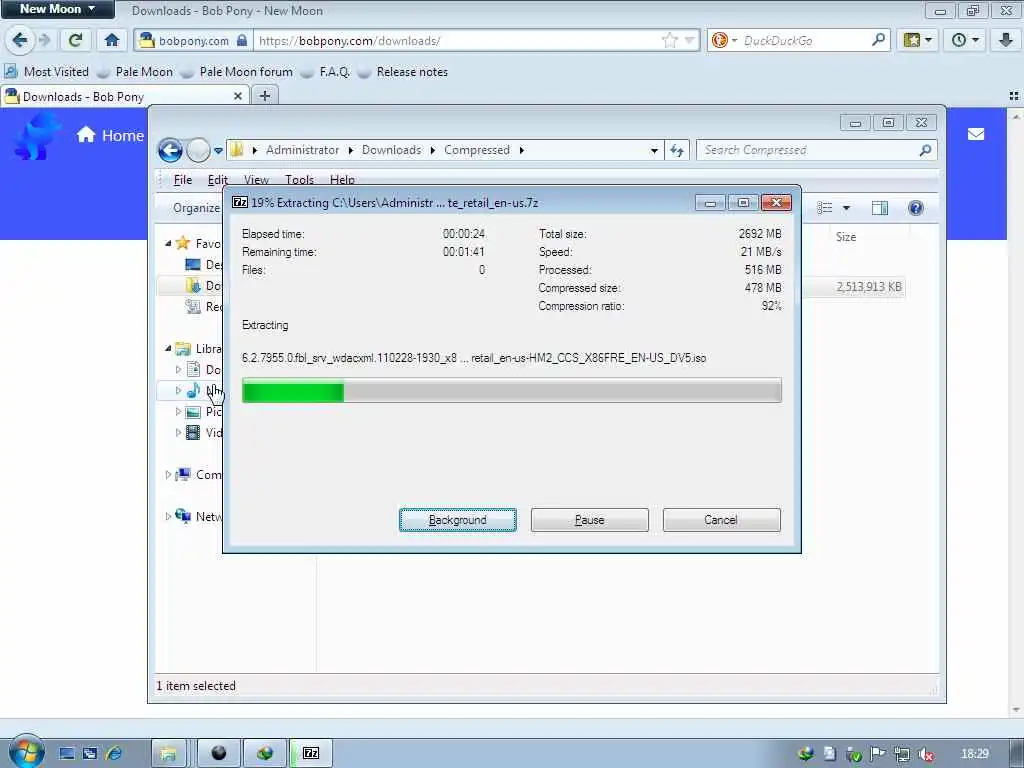Collapse the Libraries tree section
This screenshot has height=768, width=1024.
(168, 349)
